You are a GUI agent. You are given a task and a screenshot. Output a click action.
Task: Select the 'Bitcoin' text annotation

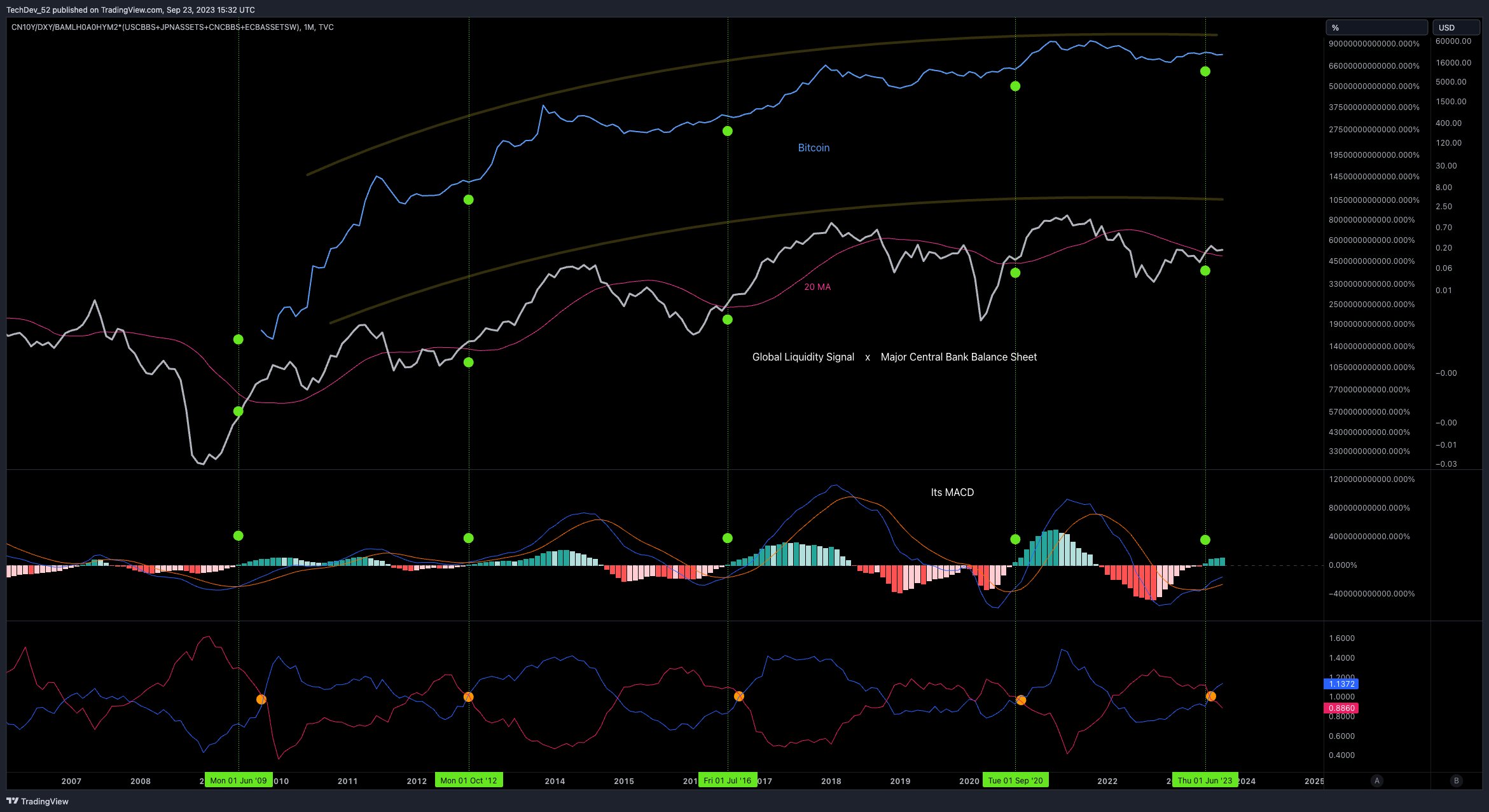pos(814,148)
